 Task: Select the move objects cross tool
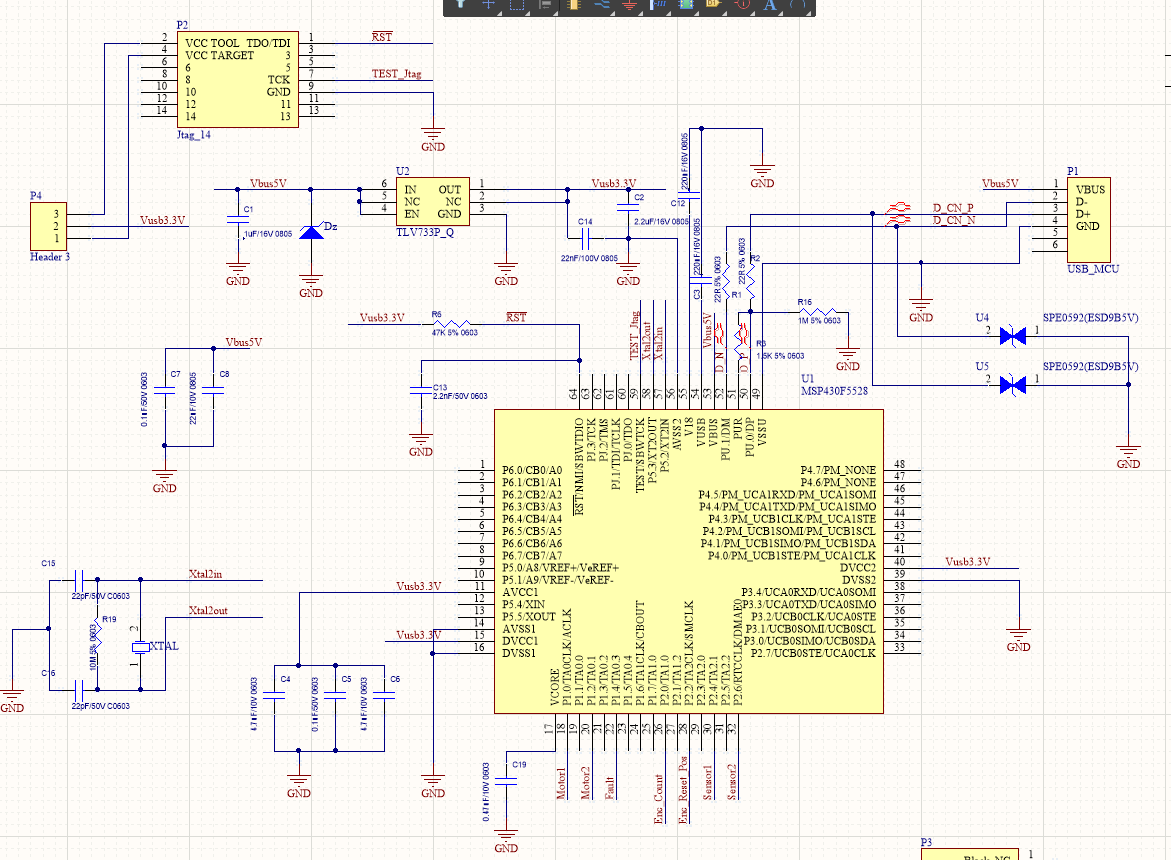click(488, 4)
